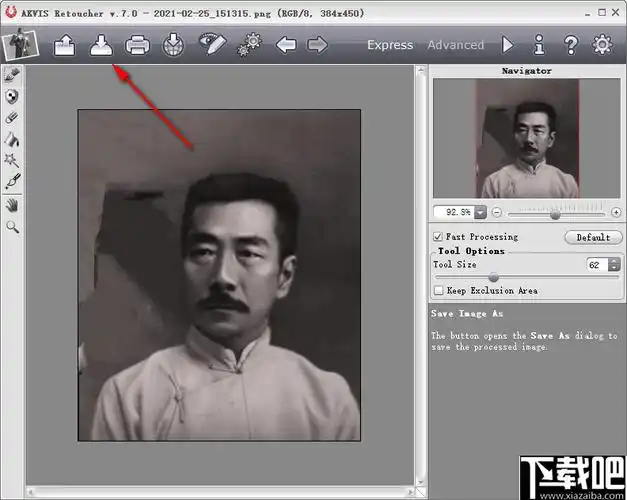The height and width of the screenshot is (500, 627).
Task: Click the Open Image upload icon
Action: (x=64, y=45)
